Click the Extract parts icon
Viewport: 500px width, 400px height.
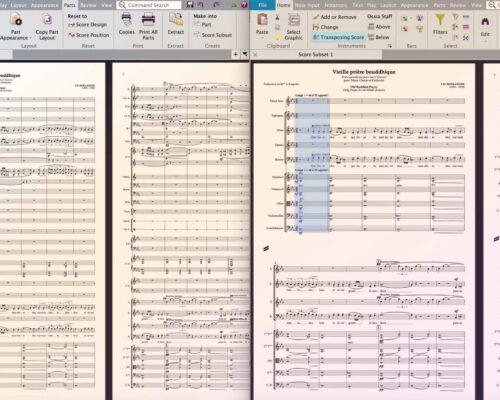tap(175, 20)
